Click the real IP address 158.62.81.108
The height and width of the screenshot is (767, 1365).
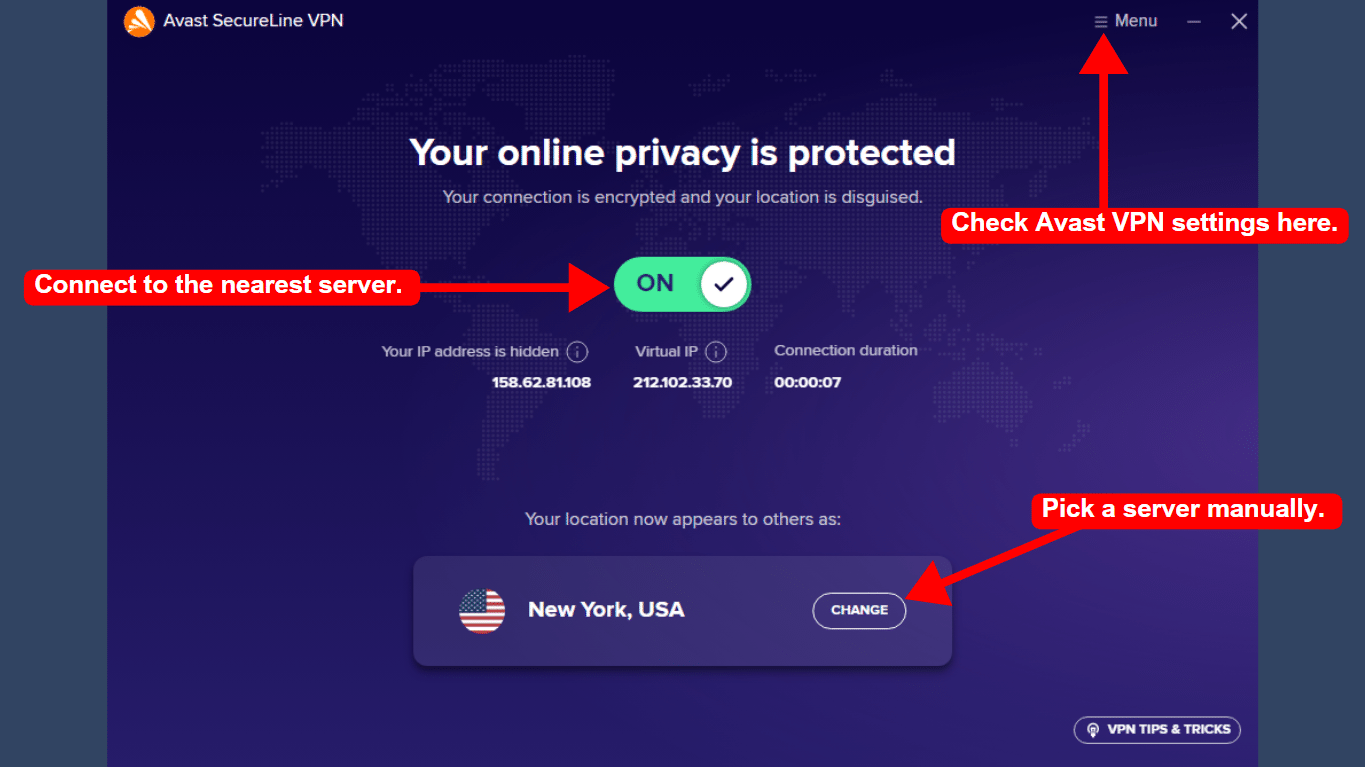541,382
